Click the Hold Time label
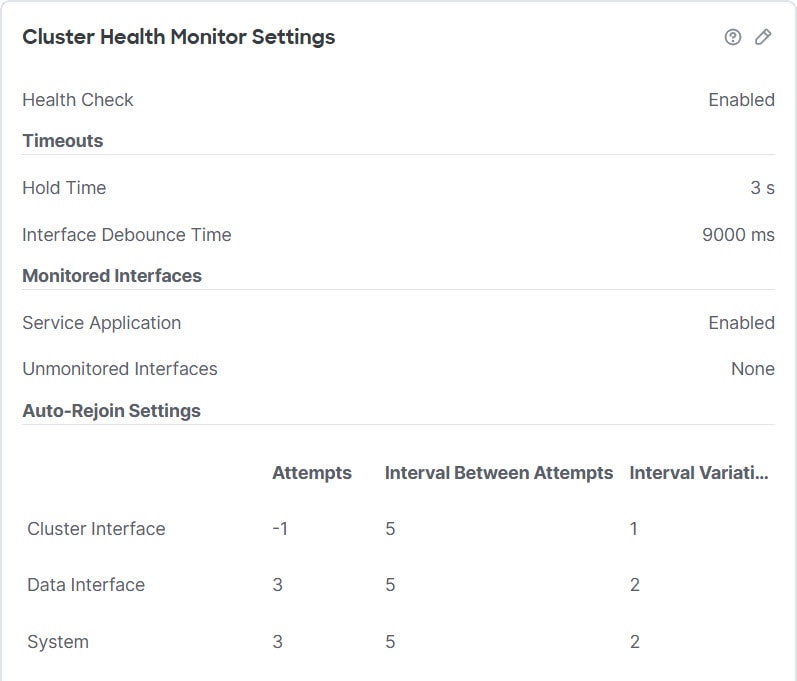797x681 pixels. pyautogui.click(x=64, y=188)
